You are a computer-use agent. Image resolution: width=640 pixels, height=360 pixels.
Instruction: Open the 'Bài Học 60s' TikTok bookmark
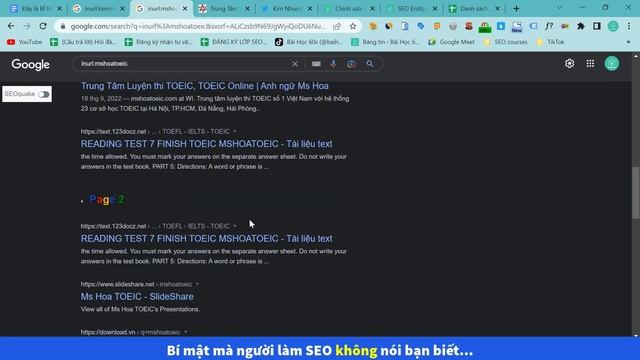click(x=309, y=42)
